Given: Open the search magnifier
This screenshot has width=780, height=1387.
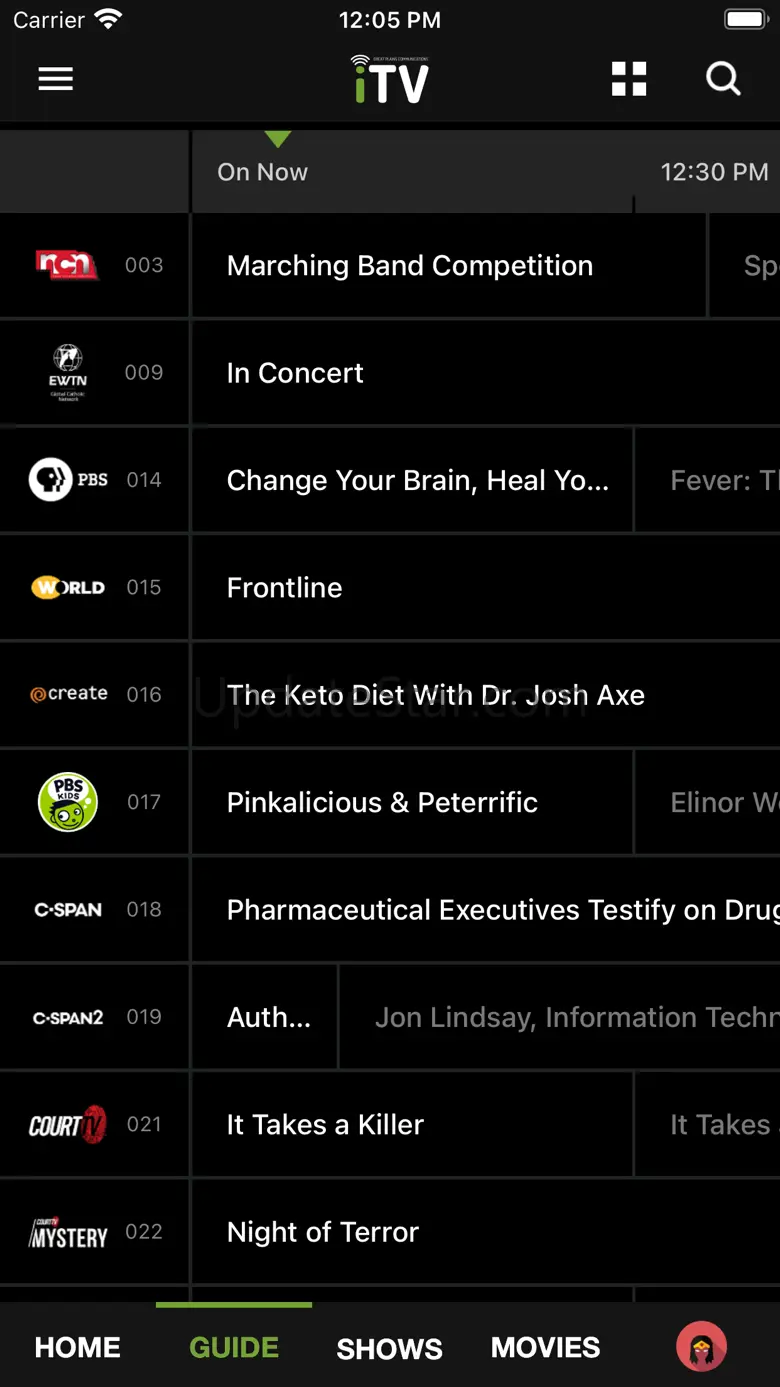Looking at the screenshot, I should [723, 79].
